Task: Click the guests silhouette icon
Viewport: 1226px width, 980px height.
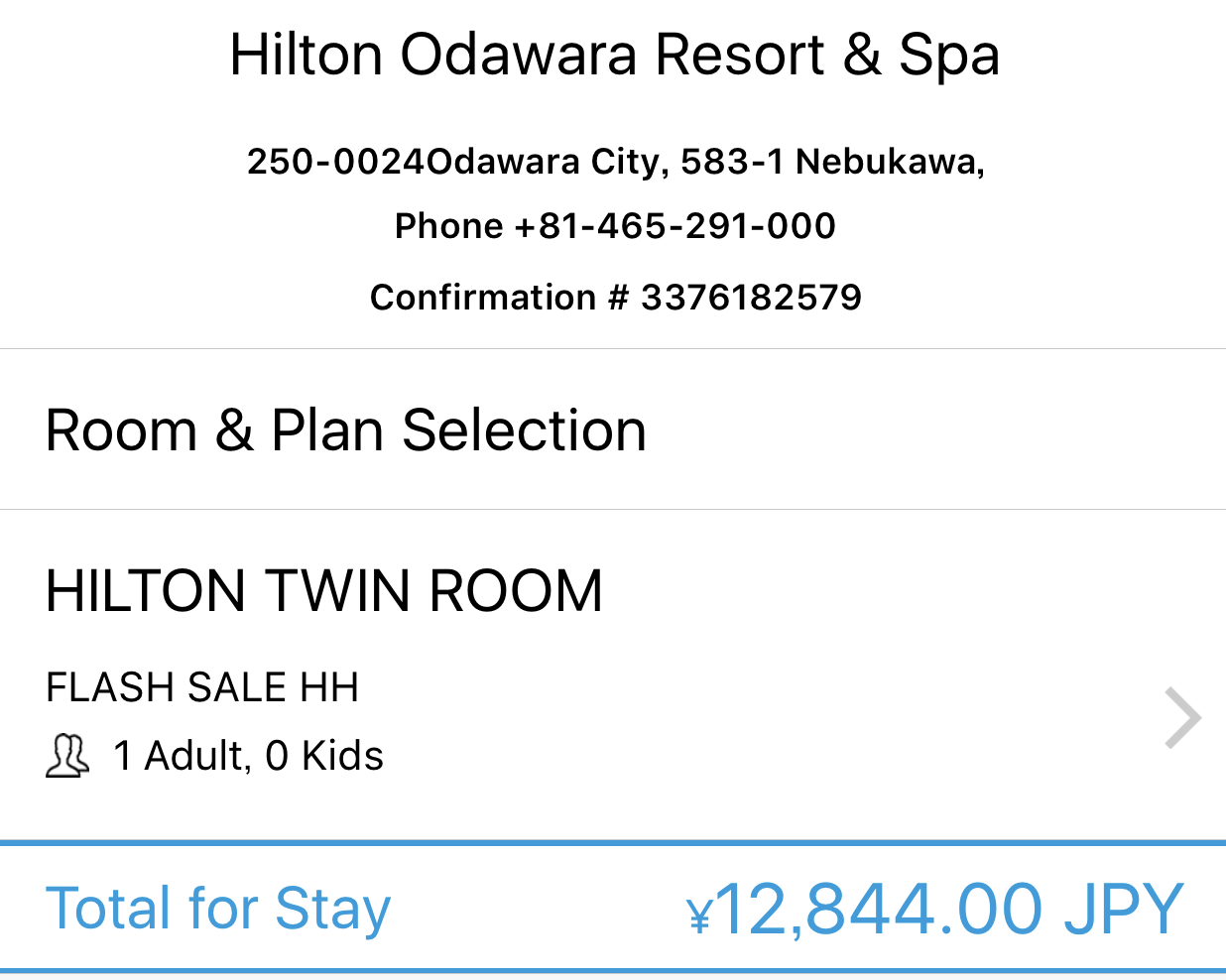Action: coord(67,756)
